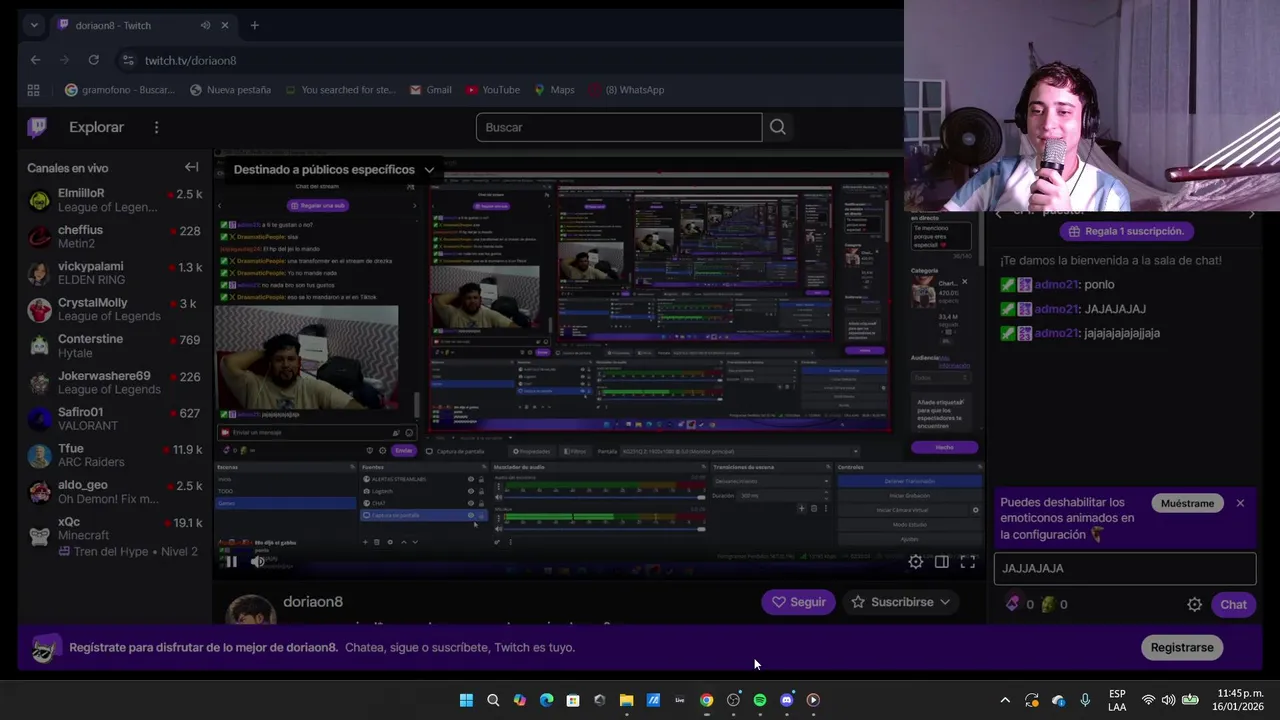Screen dimensions: 1280x720
Task: Open Jokerwashere69 live channel
Action: pyautogui.click(x=115, y=383)
